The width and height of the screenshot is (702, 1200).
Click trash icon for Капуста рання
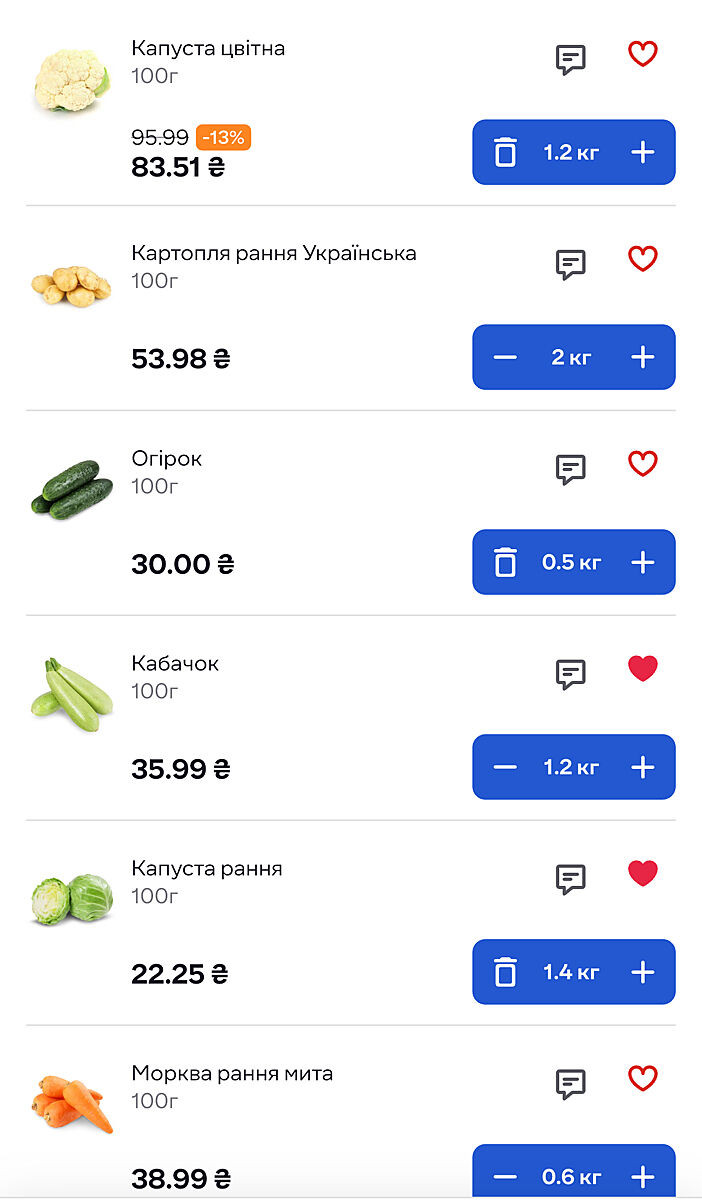coord(506,972)
